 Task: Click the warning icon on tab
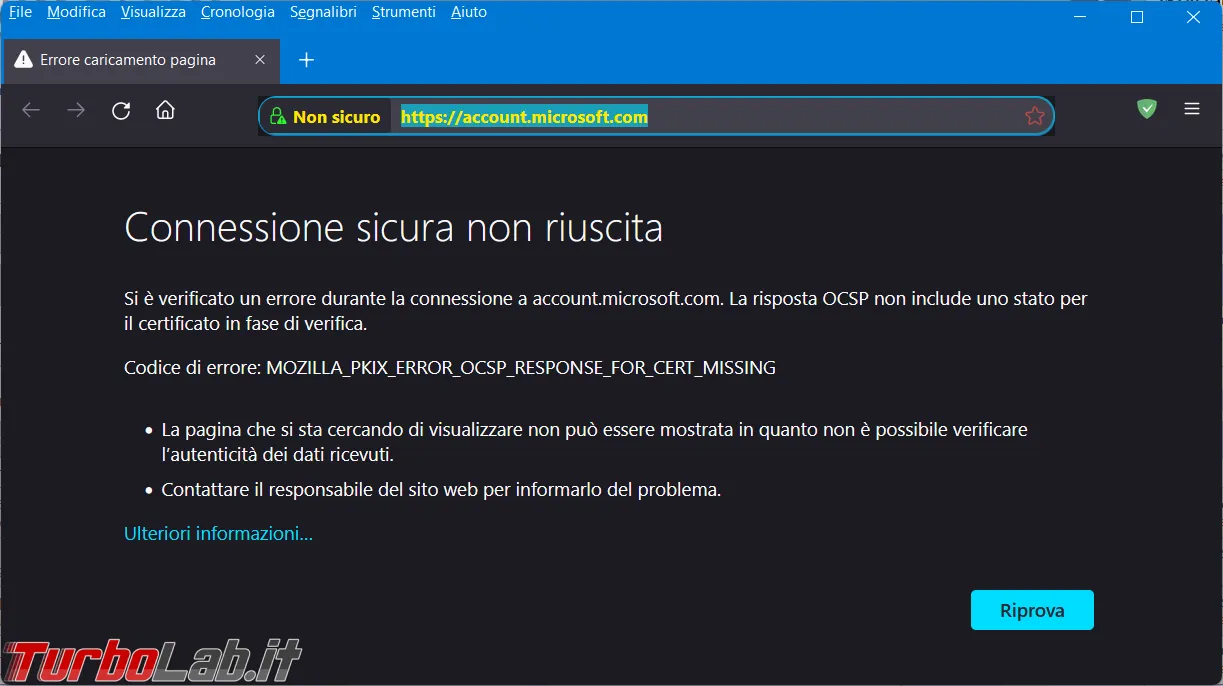(23, 60)
